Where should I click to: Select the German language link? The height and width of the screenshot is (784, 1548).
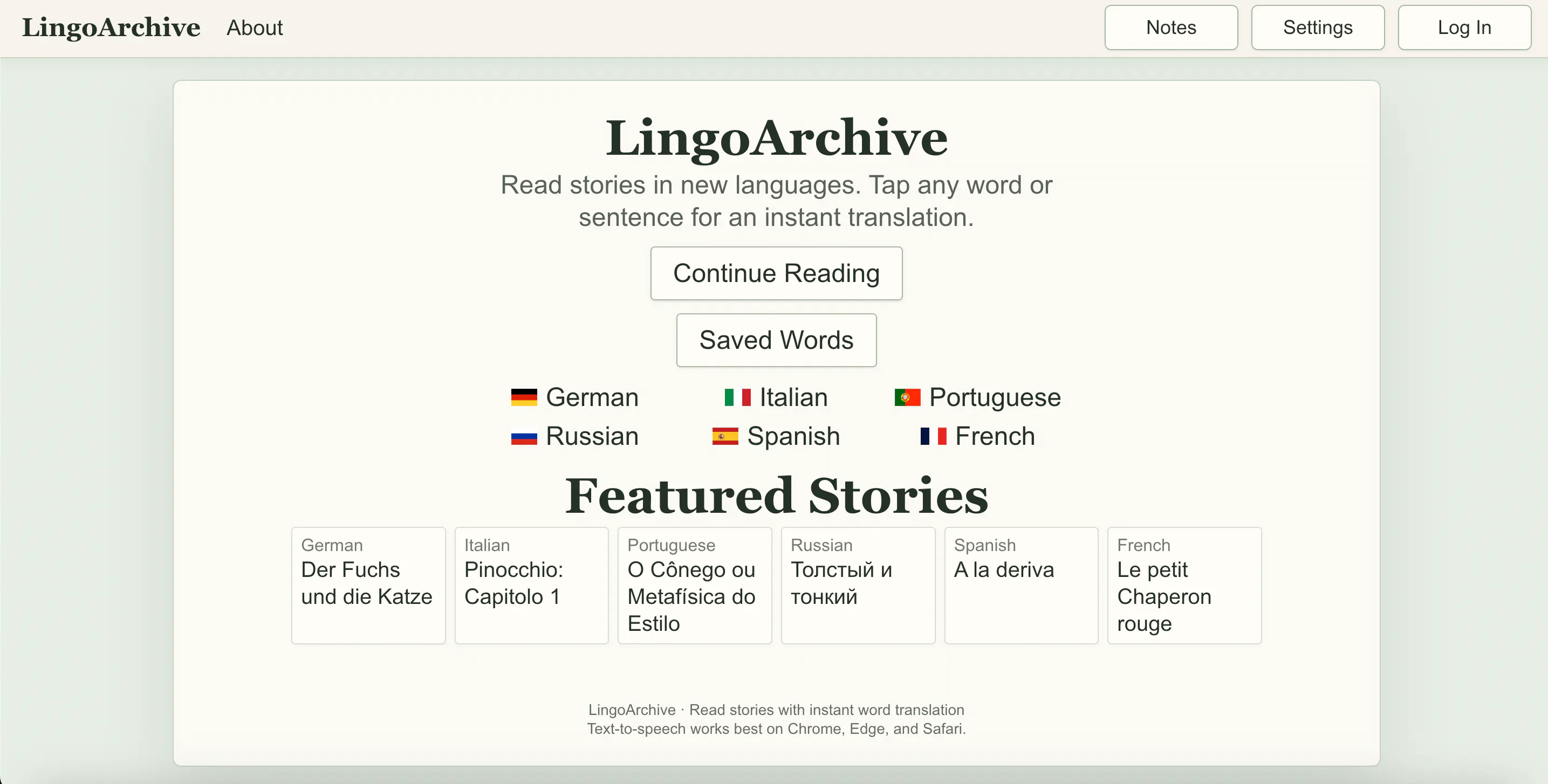point(574,398)
